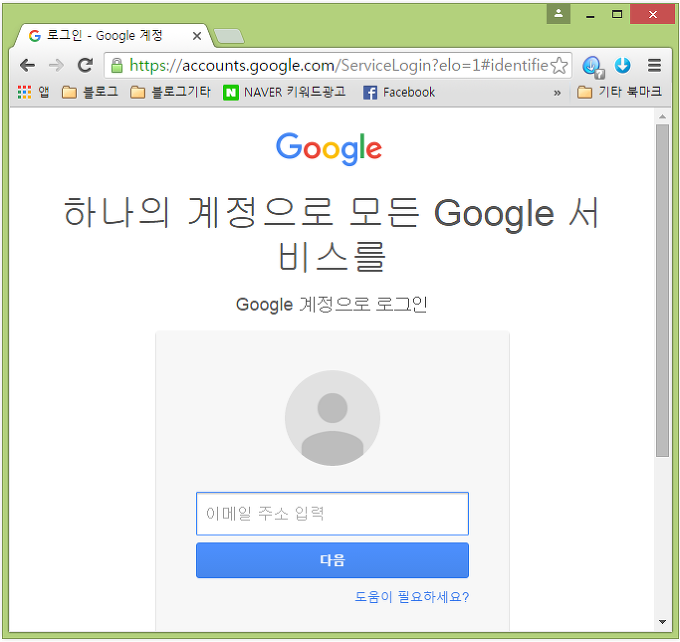
Task: Open the Chrome hamburger menu
Action: pos(654,66)
